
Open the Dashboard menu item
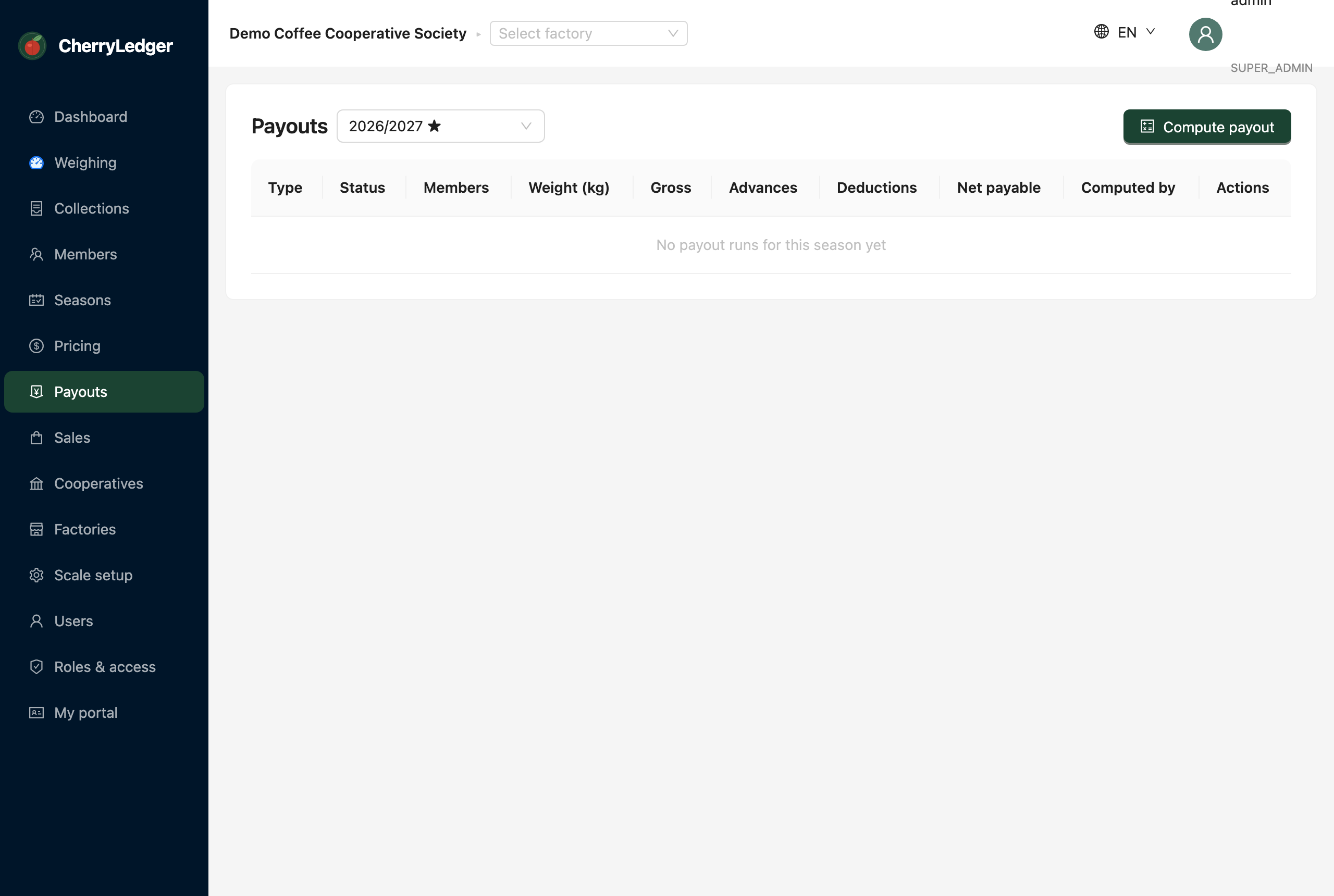coord(104,117)
